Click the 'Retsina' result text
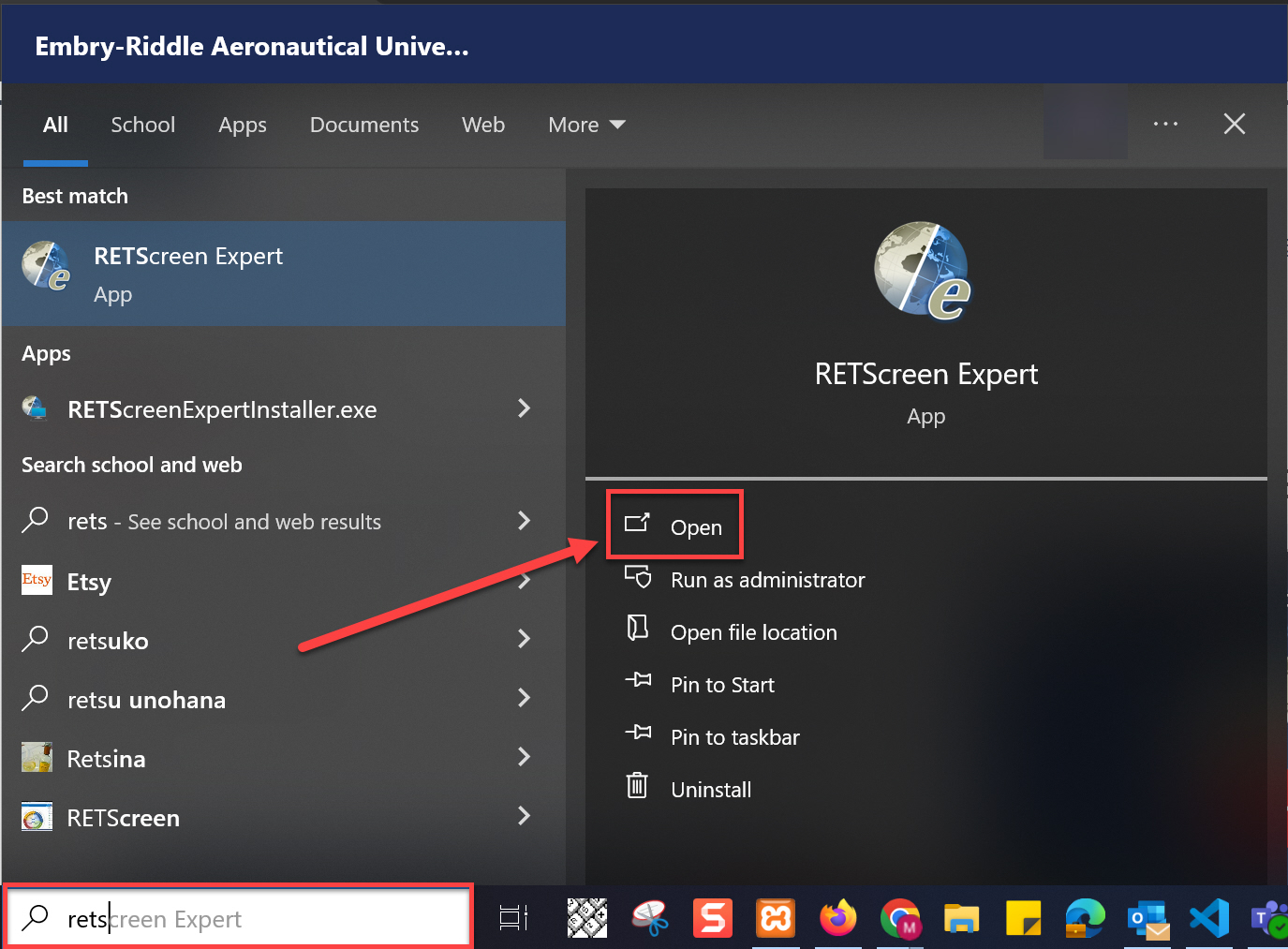This screenshot has width=1288, height=949. (x=106, y=759)
